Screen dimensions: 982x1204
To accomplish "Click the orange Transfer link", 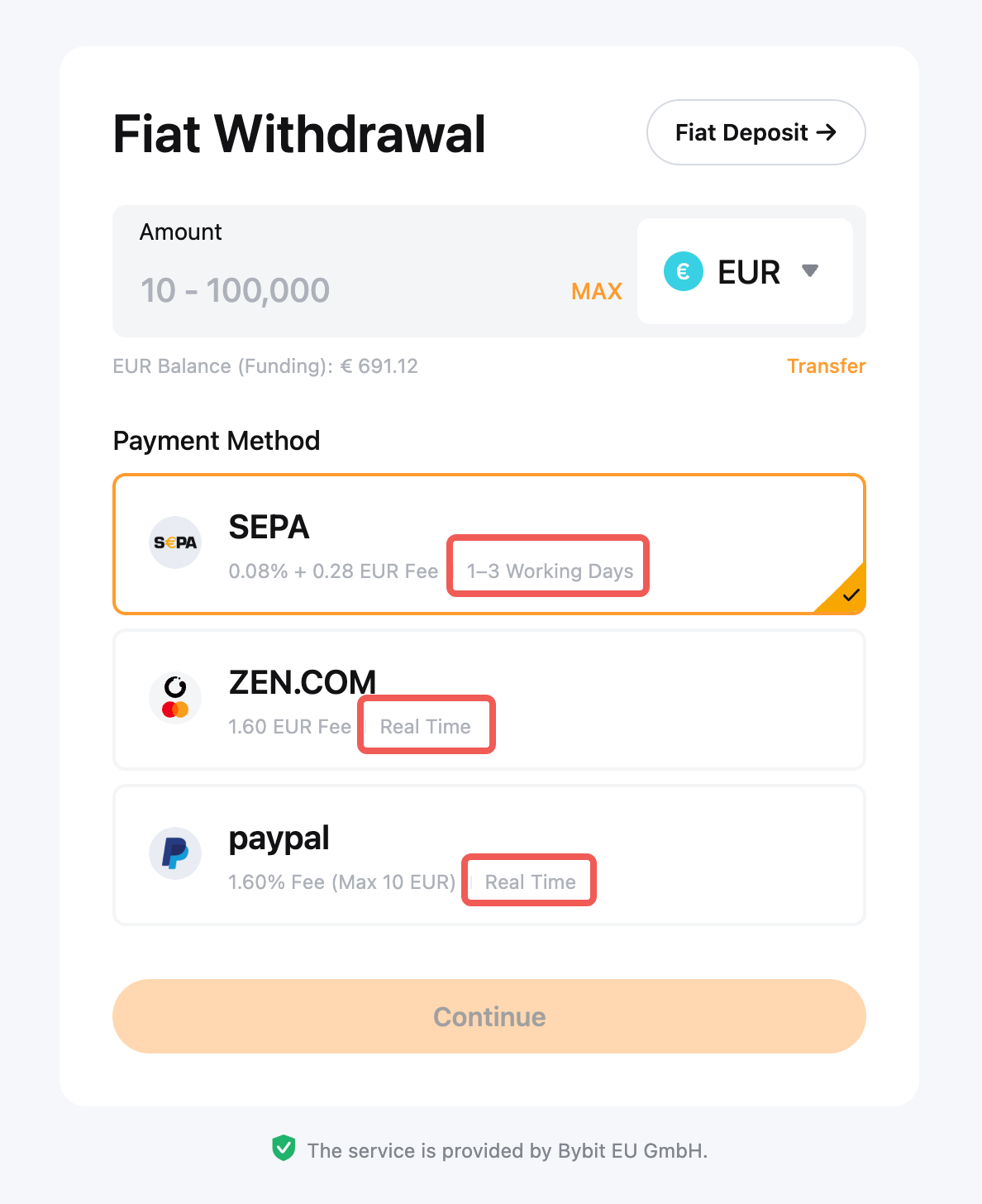I will pyautogui.click(x=826, y=366).
